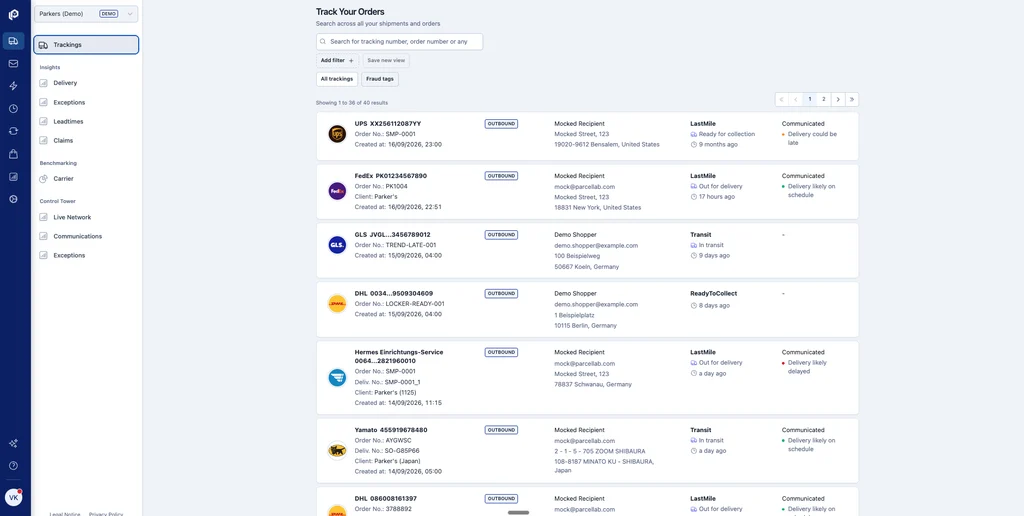Click 'ReadyToCollect' status on DHL row
This screenshot has height=516, width=1024.
coord(714,293)
